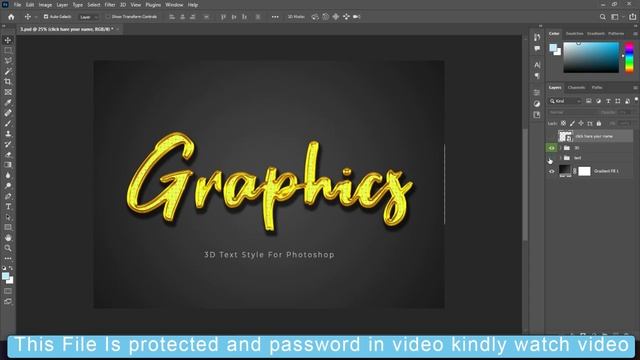Open the Window menu
Screen dimensions: 640x360
tap(174, 5)
